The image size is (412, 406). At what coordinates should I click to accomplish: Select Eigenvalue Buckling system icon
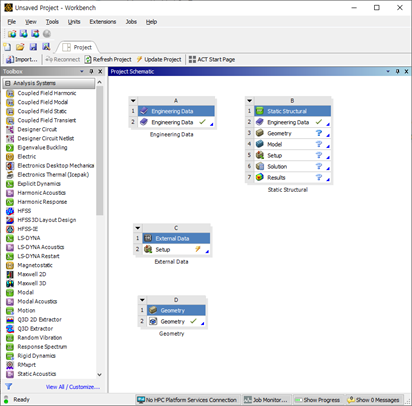(x=10, y=148)
